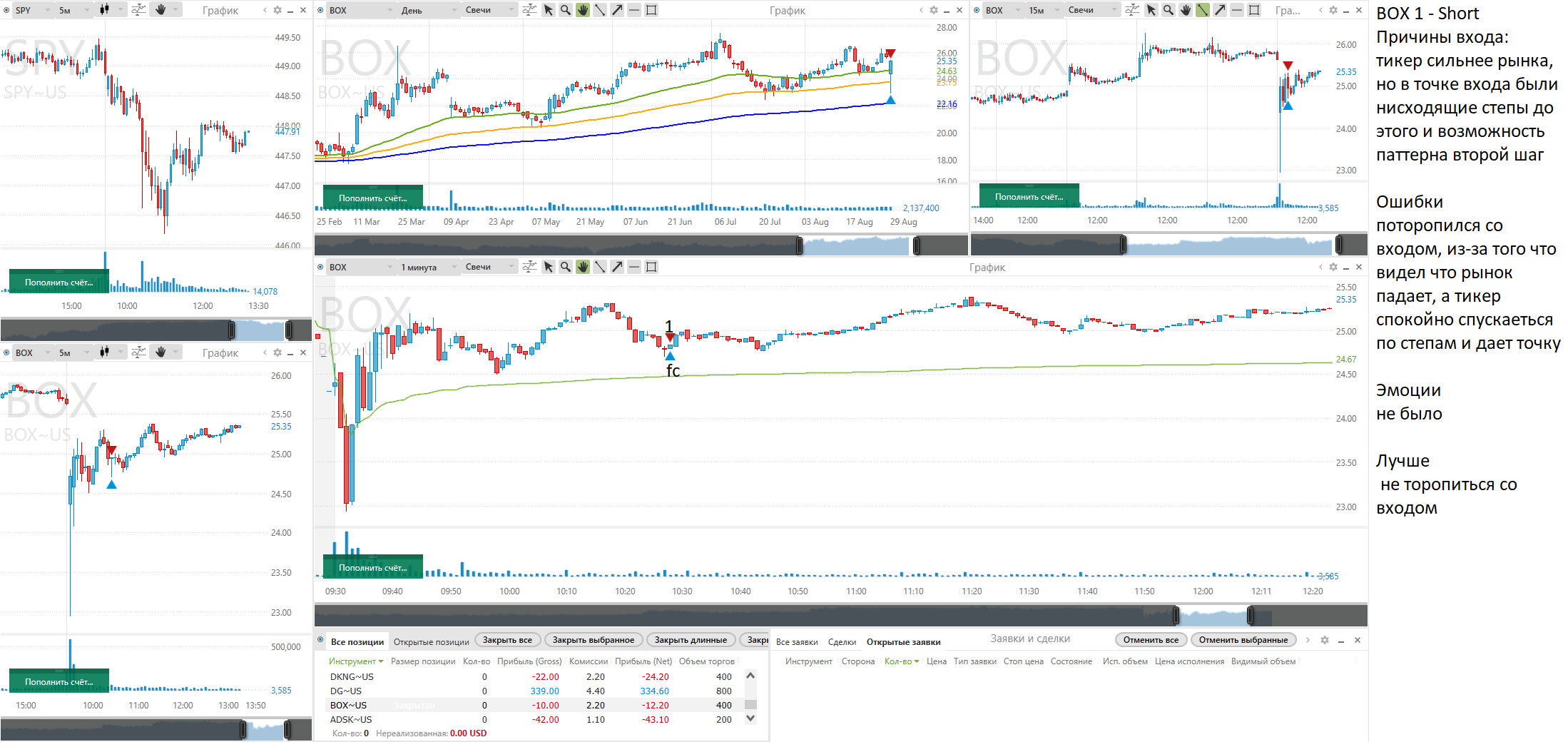Toggle the link radio dot of SPY chart
Viewport: 1568px width, 742px height.
6,10
